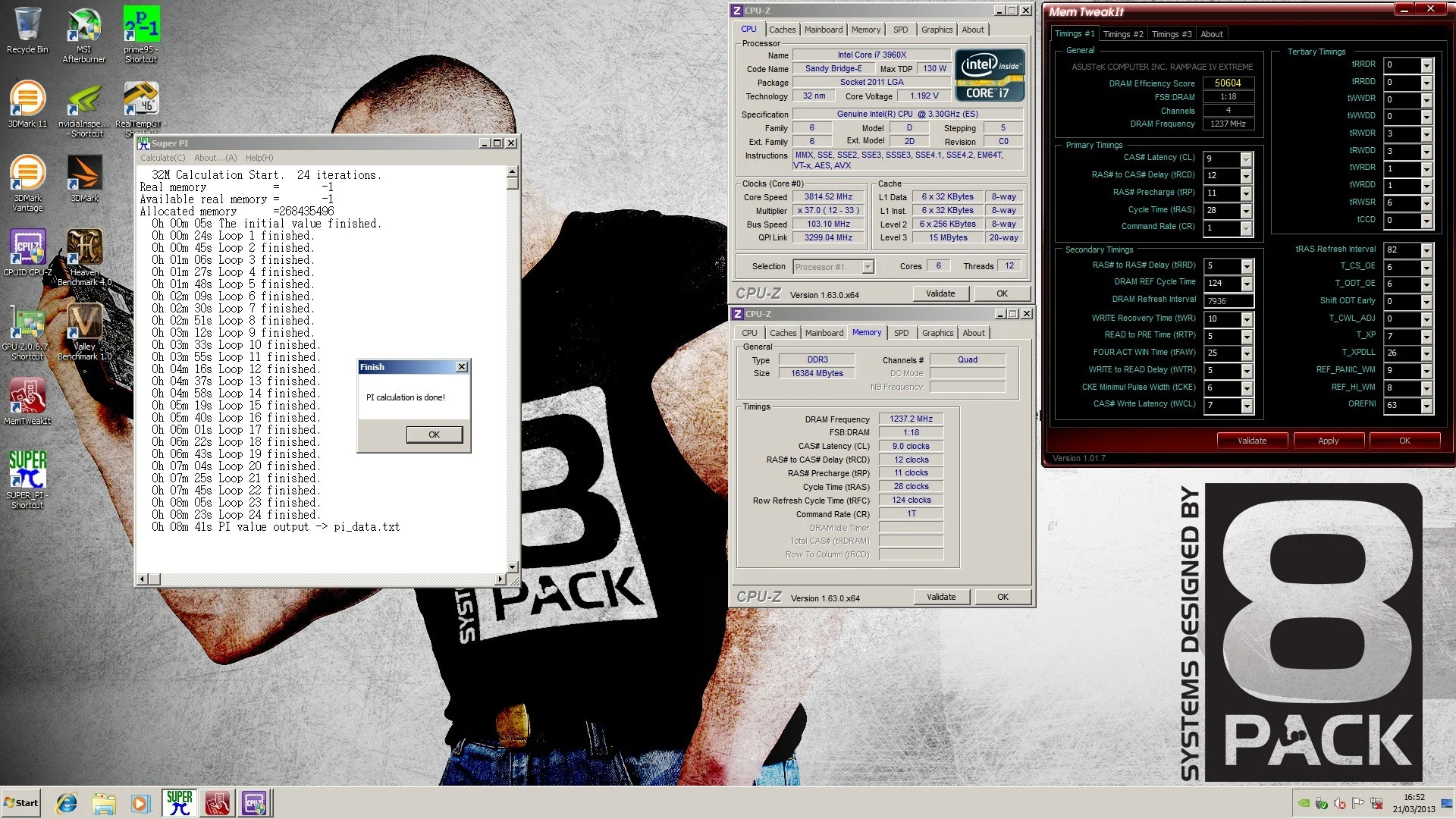Image resolution: width=1456 pixels, height=819 pixels.
Task: Switch to Super PI taskbar button
Action: 180,803
